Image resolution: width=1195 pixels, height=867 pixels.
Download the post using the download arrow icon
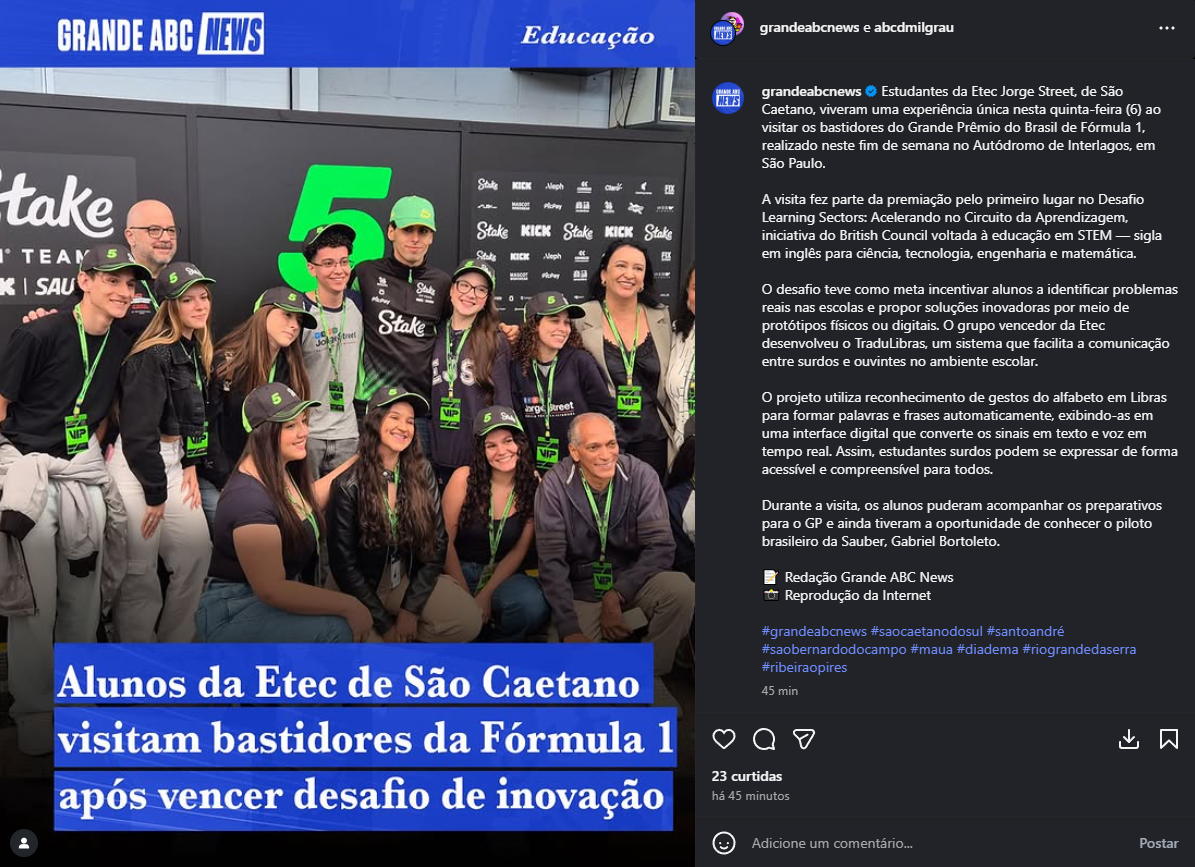(x=1129, y=739)
